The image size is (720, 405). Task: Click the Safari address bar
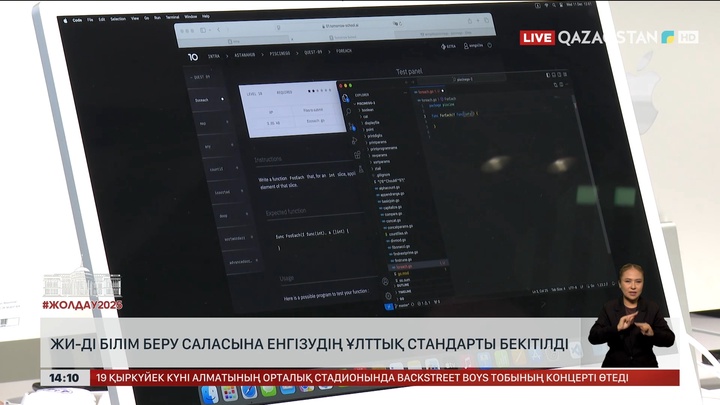point(340,26)
